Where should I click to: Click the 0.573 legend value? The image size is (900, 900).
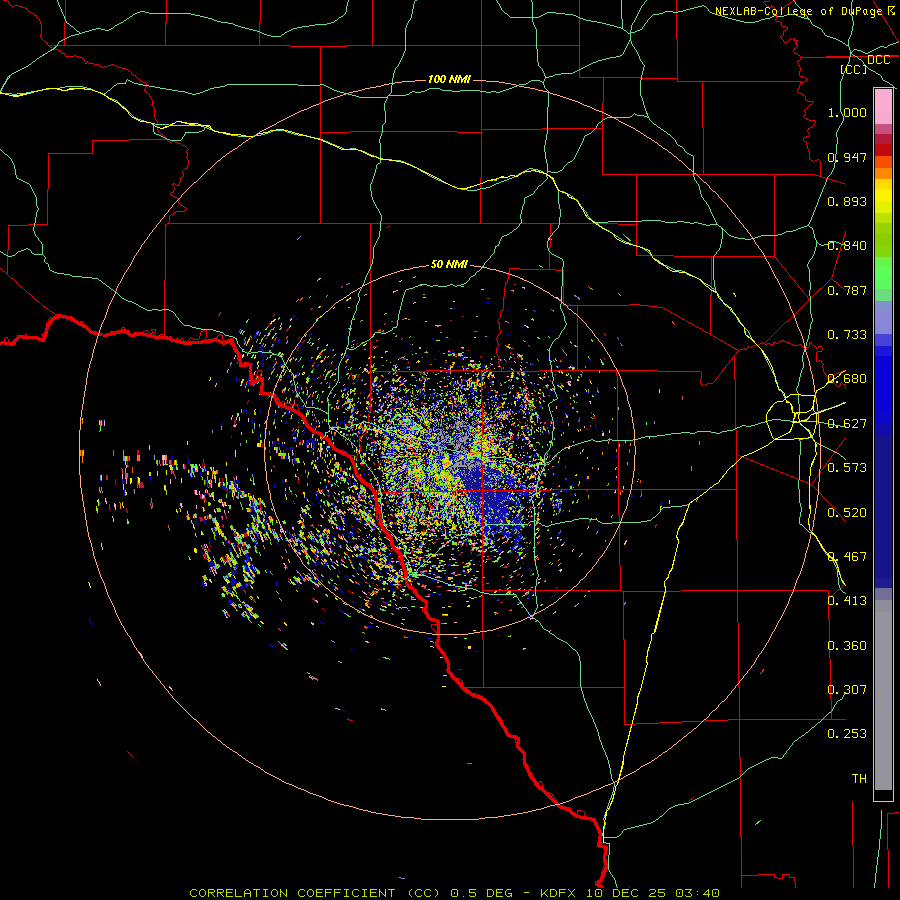847,467
